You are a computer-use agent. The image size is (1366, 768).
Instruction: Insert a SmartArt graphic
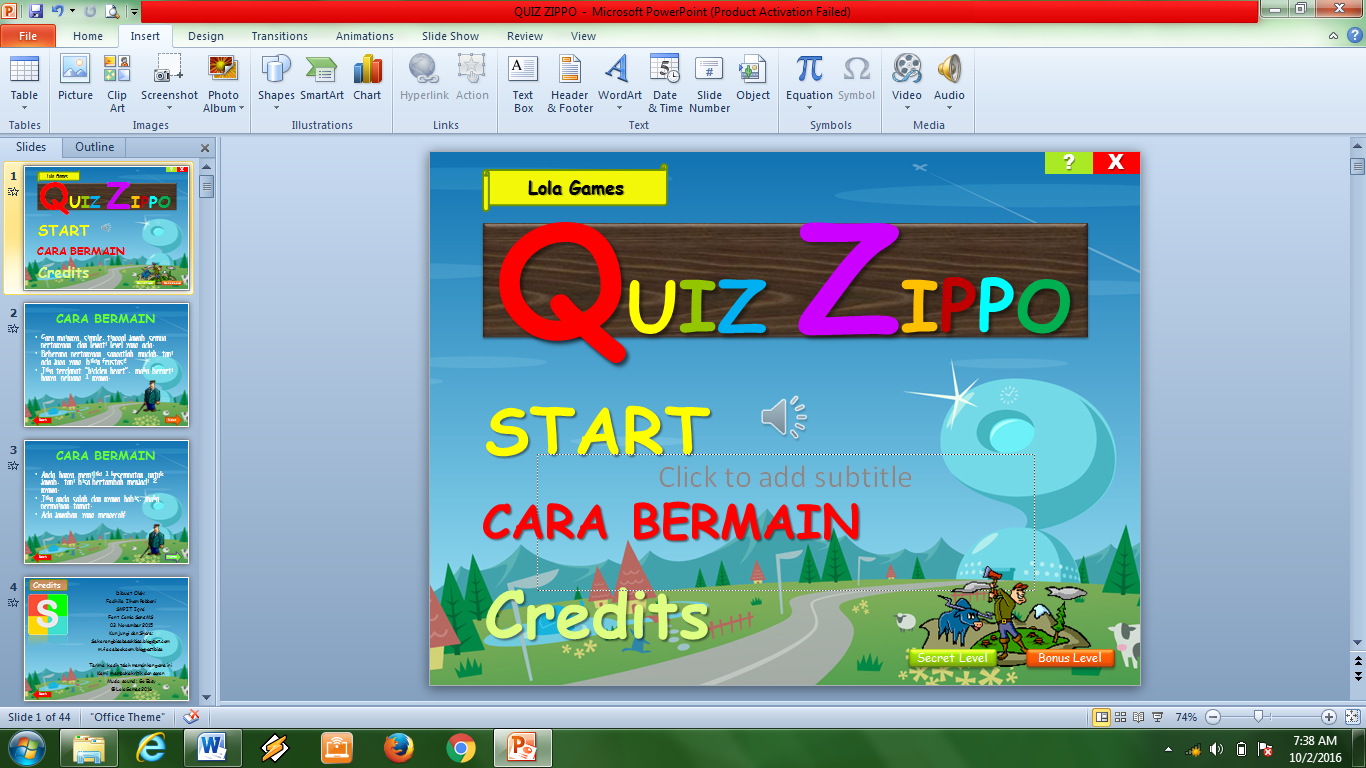pos(322,77)
